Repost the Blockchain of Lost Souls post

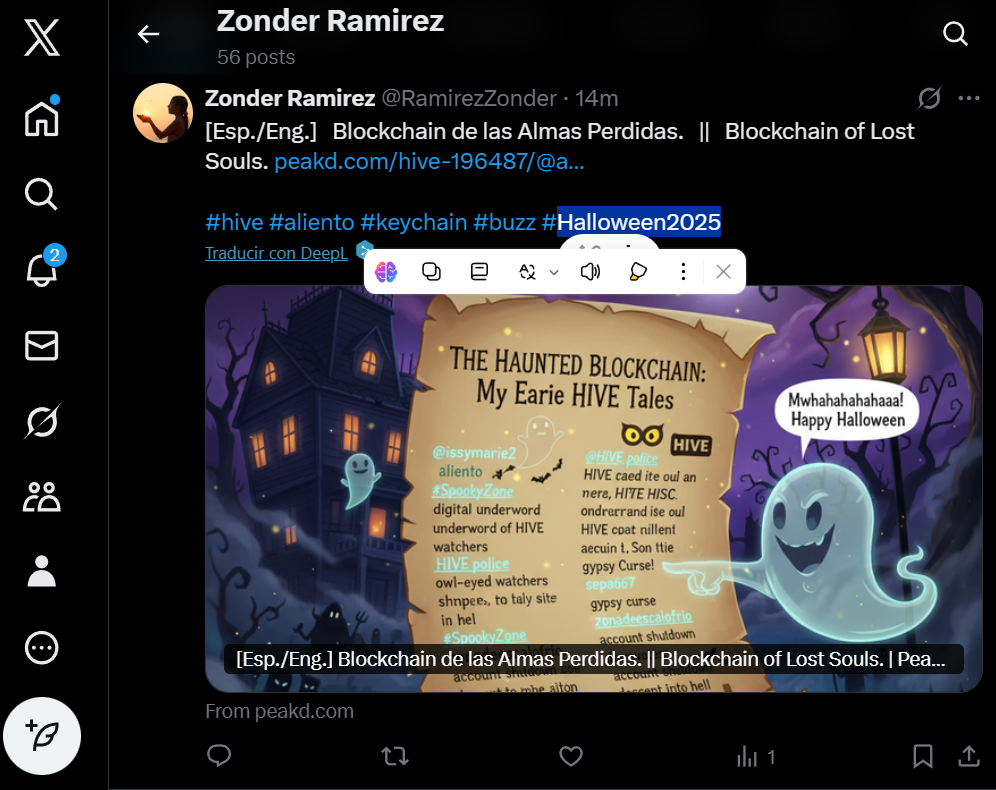pos(395,756)
